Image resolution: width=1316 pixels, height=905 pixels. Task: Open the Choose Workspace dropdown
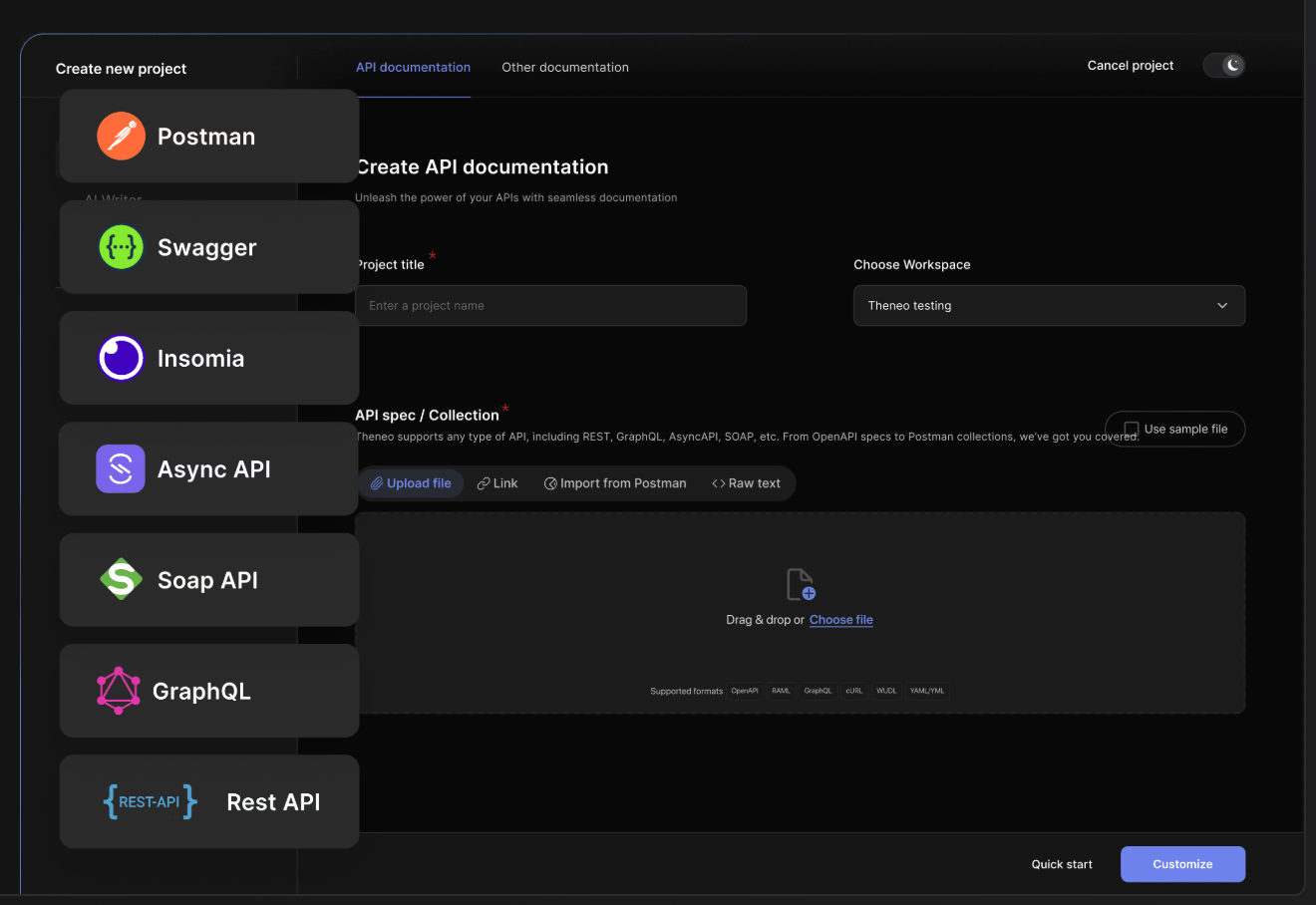pos(1049,305)
